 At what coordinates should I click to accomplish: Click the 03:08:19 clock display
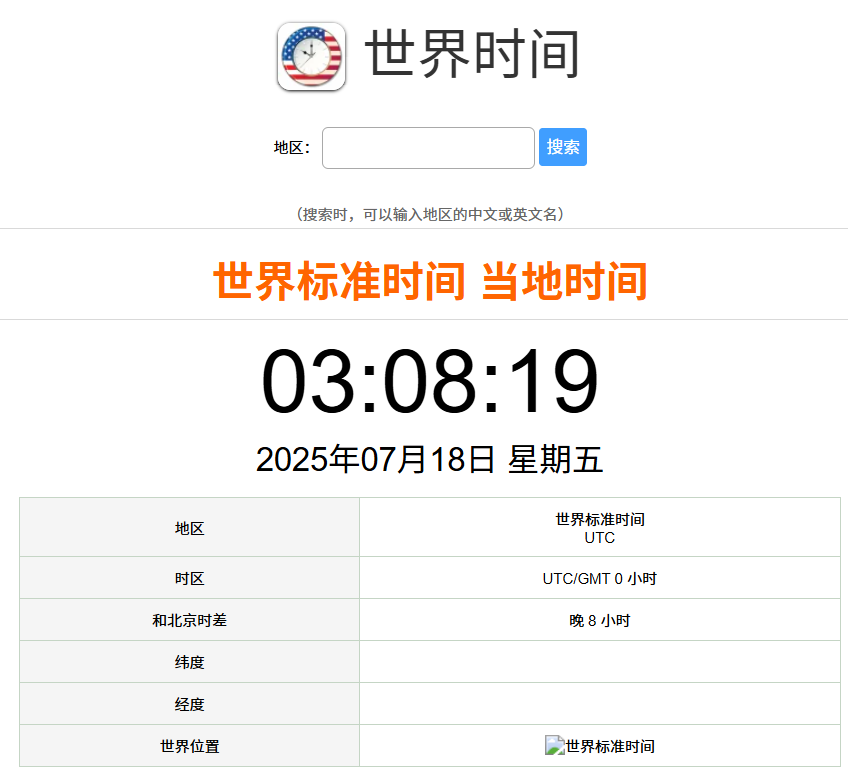point(429,381)
